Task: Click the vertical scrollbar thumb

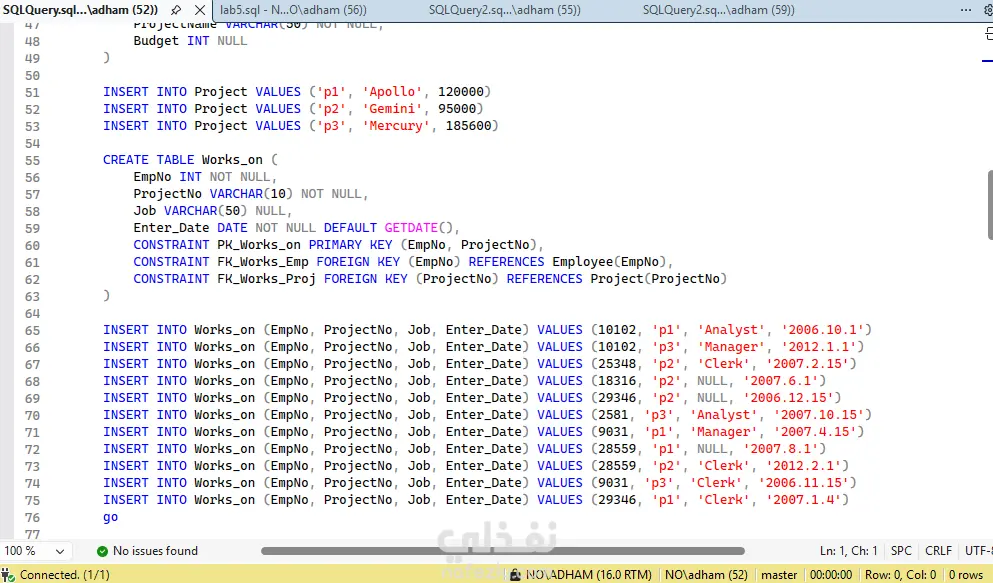Action: point(989,205)
